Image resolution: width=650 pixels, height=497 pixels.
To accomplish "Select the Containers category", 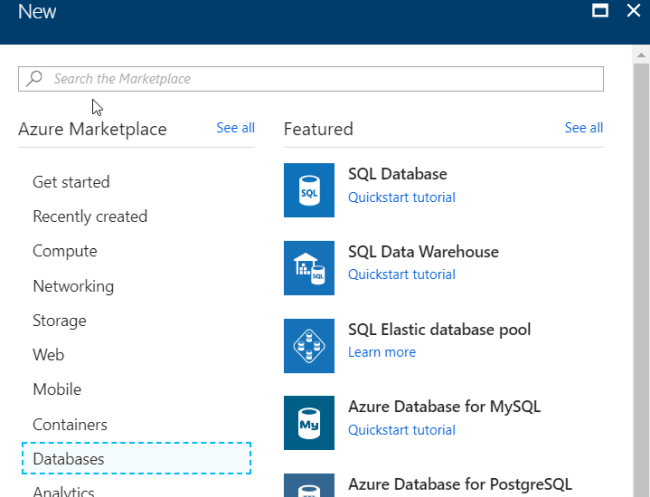I will 70,424.
